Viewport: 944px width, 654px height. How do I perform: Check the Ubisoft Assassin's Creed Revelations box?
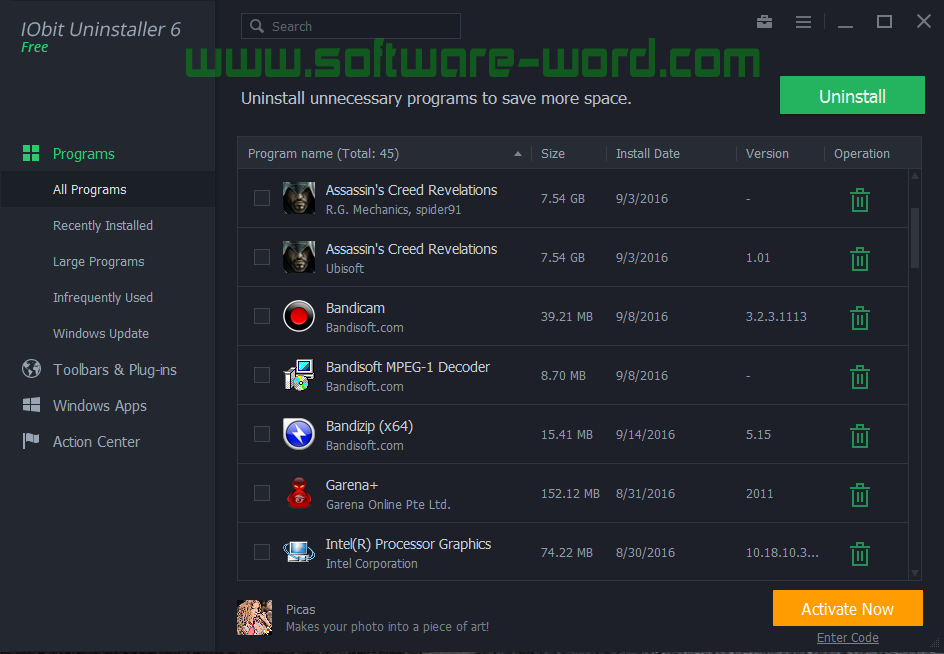262,257
